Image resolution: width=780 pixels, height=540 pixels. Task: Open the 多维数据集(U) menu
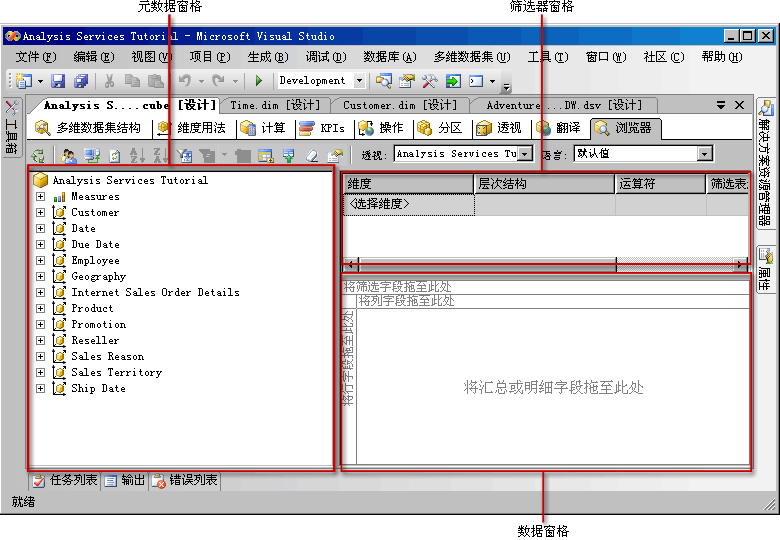(x=472, y=57)
